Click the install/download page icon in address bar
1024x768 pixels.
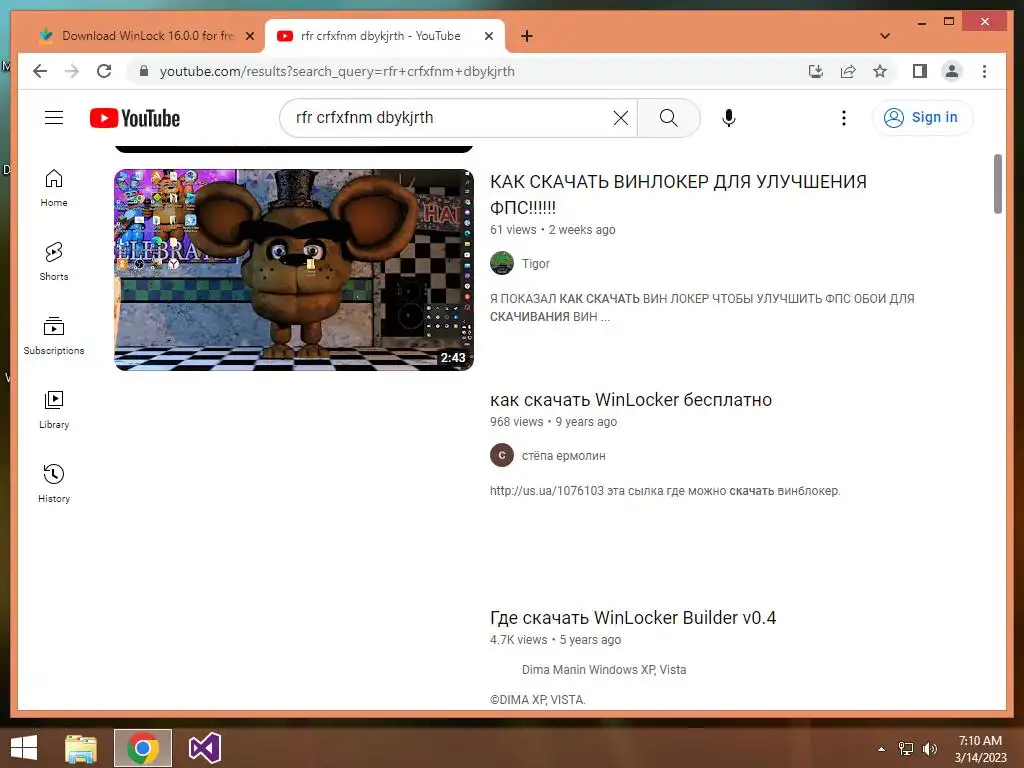815,71
